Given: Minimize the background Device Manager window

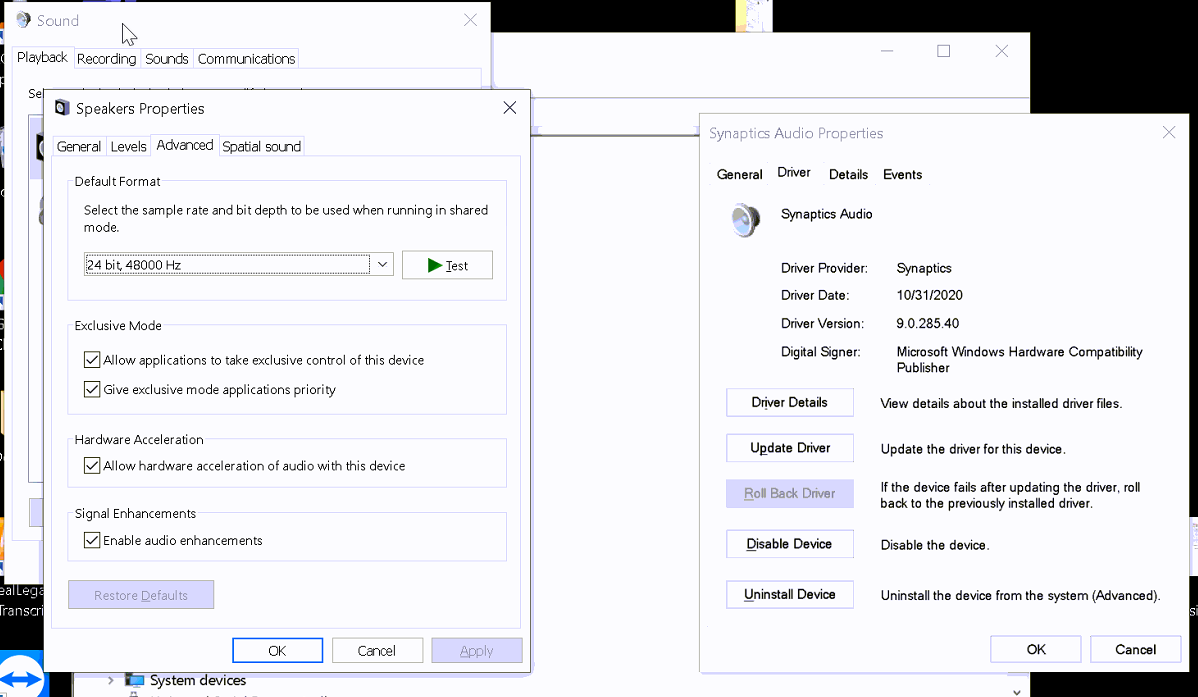Looking at the screenshot, I should tap(887, 51).
